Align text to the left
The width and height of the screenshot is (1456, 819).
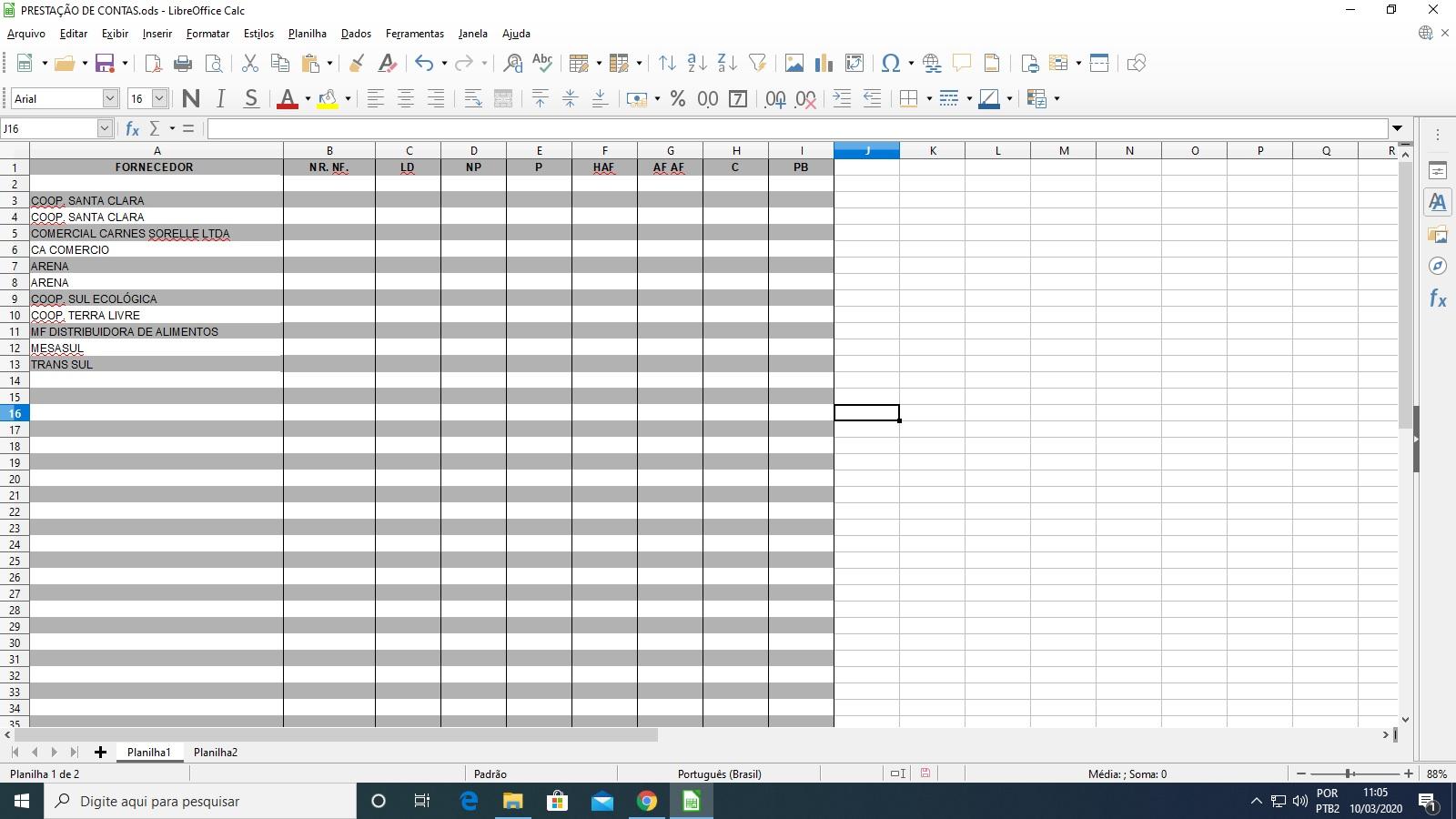[x=375, y=98]
